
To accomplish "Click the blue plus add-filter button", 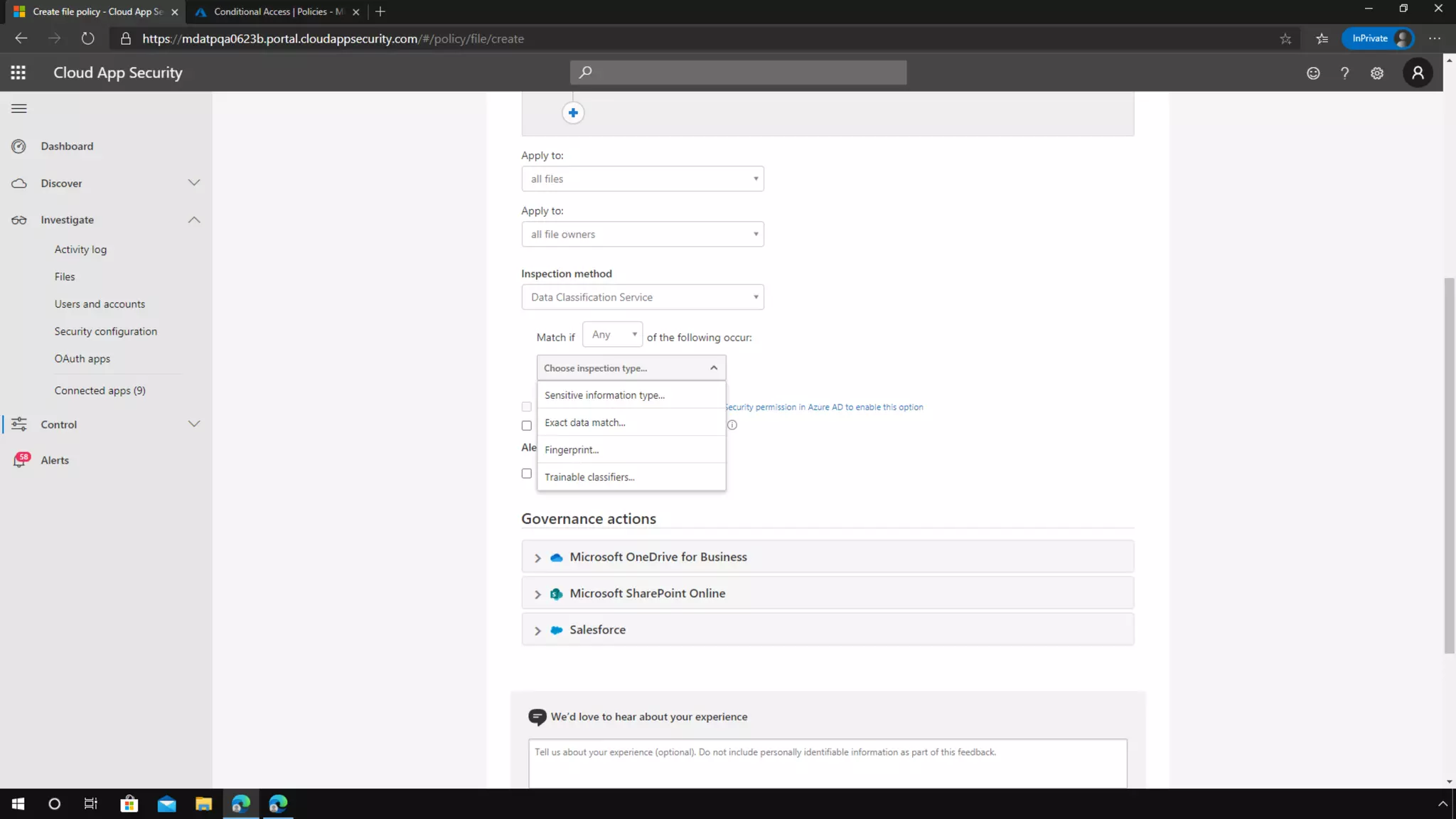I will (x=573, y=113).
